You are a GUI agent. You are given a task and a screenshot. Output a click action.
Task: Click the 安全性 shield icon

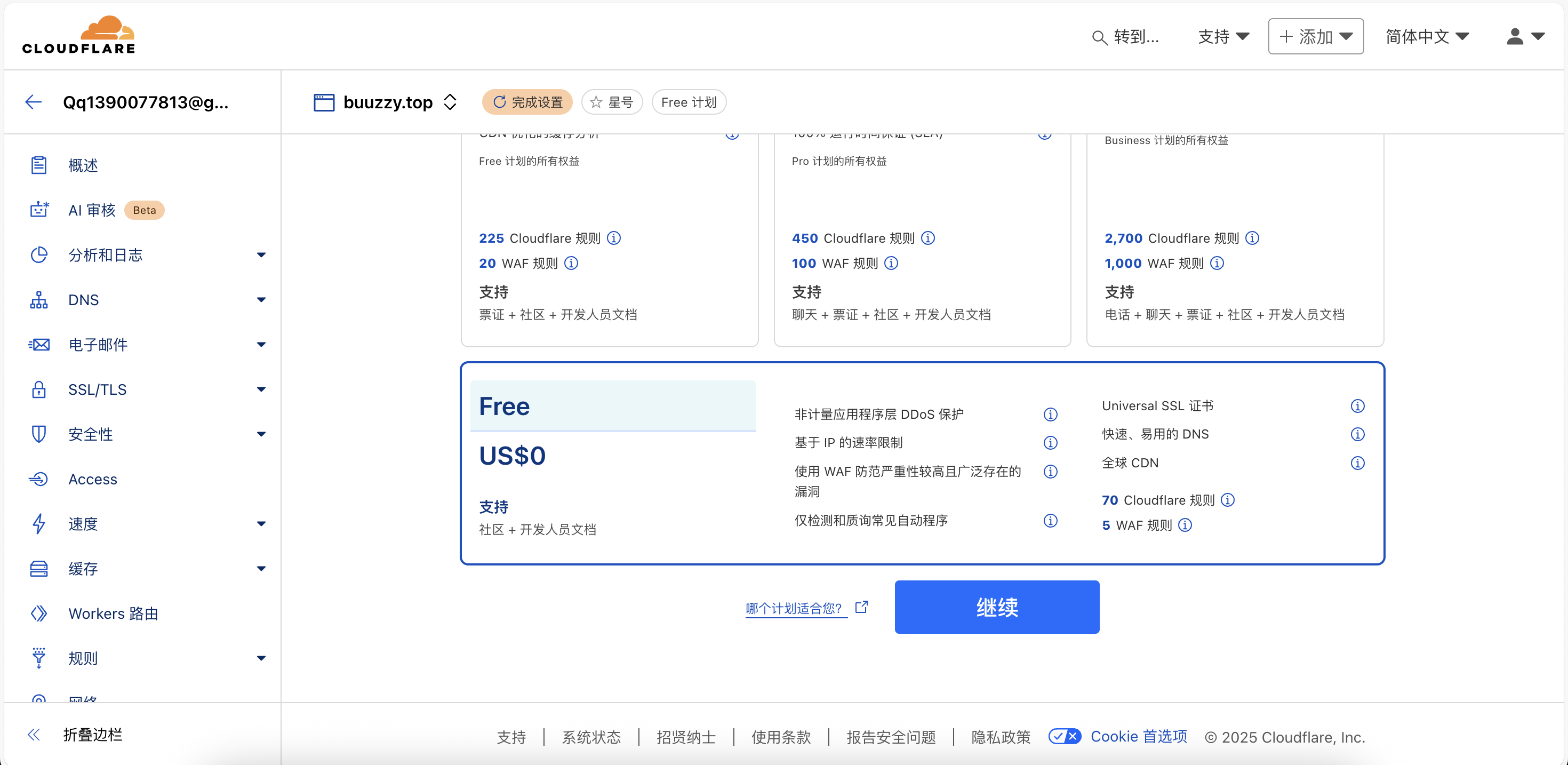click(39, 434)
